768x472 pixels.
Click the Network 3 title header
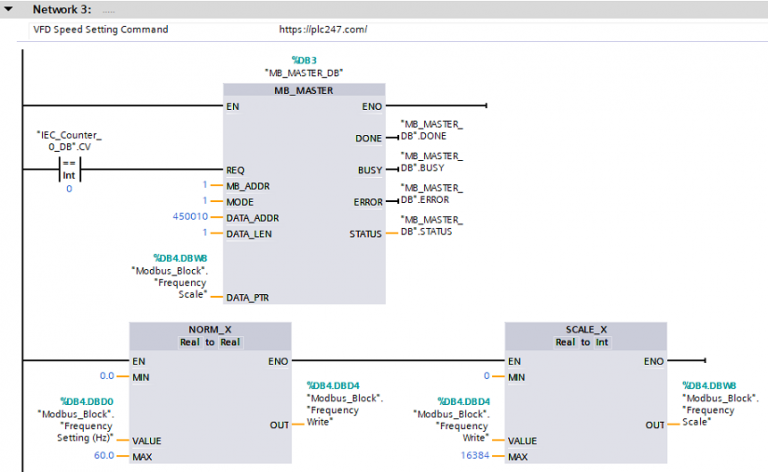[x=62, y=9]
